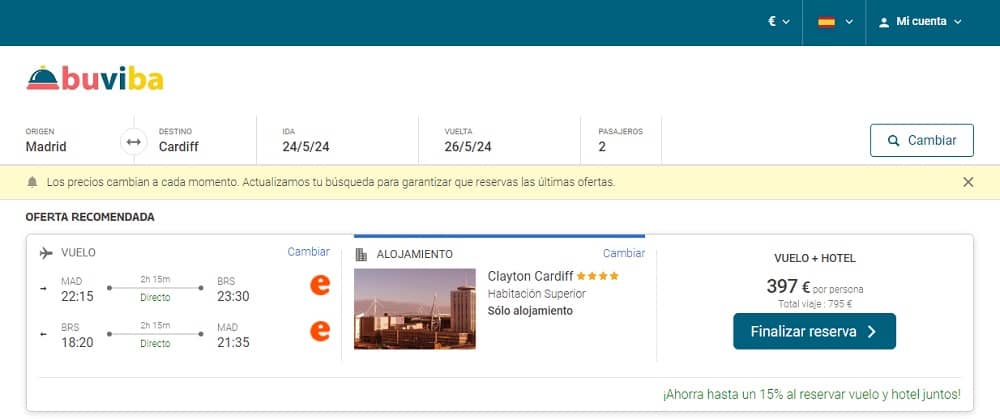The width and height of the screenshot is (1000, 419).
Task: Click Cambiar link in the Vuelo section
Action: (x=309, y=252)
